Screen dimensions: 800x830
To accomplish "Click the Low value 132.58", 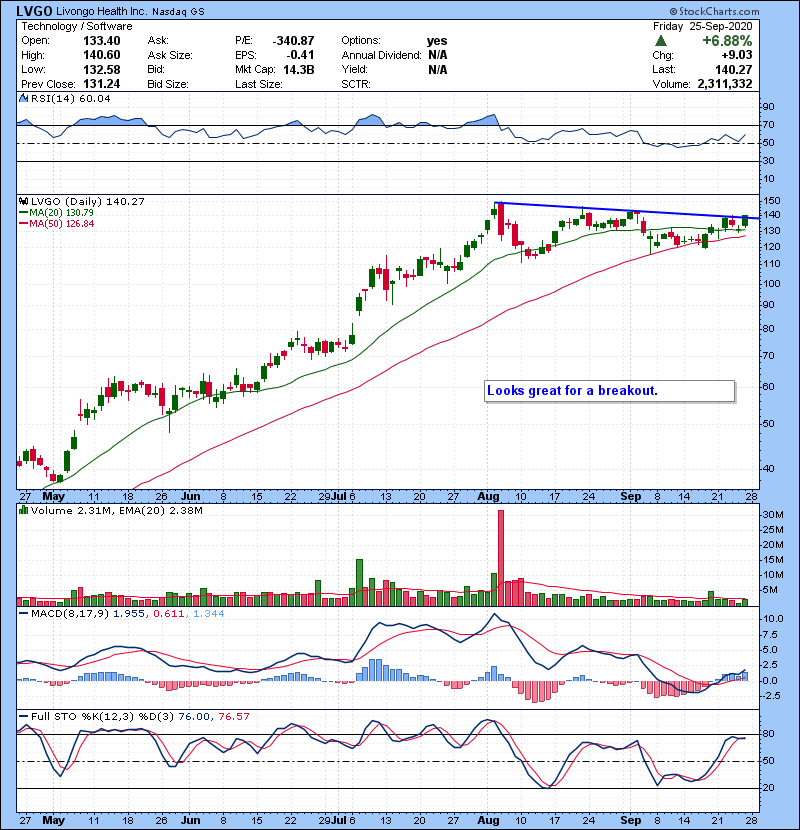I will coord(102,69).
